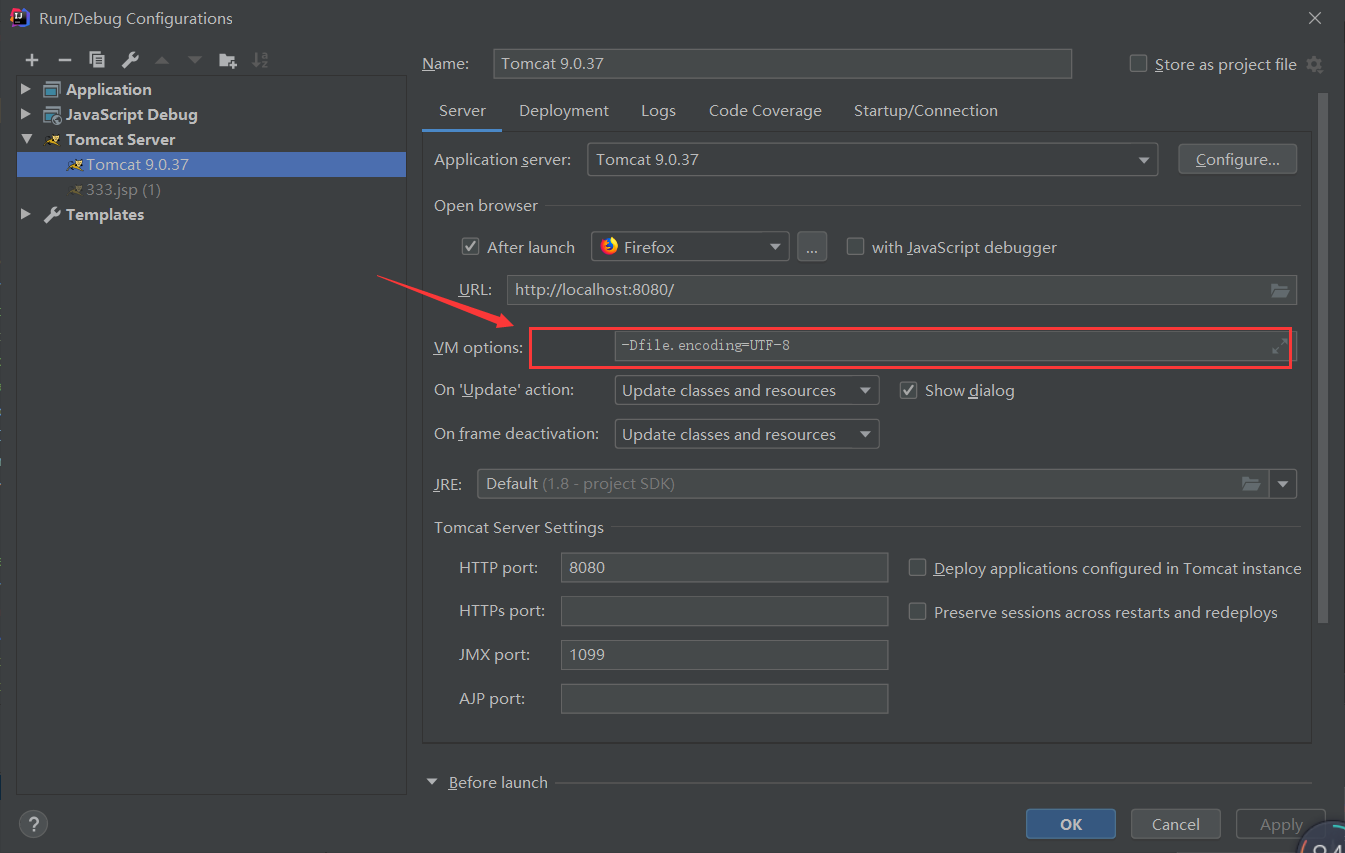
Task: Sort the configurations alphabetically
Action: click(x=260, y=60)
